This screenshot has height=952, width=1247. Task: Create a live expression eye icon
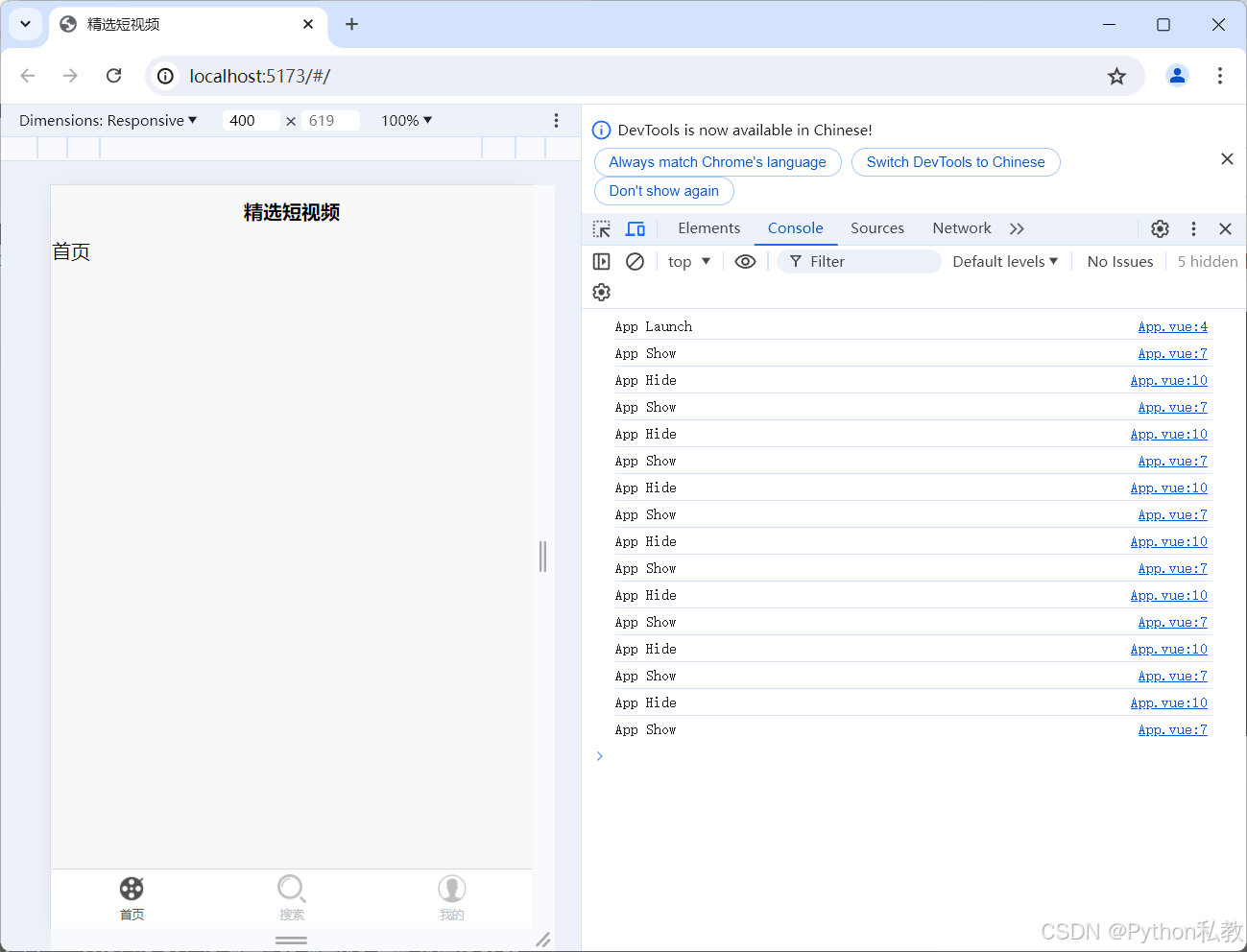745,261
